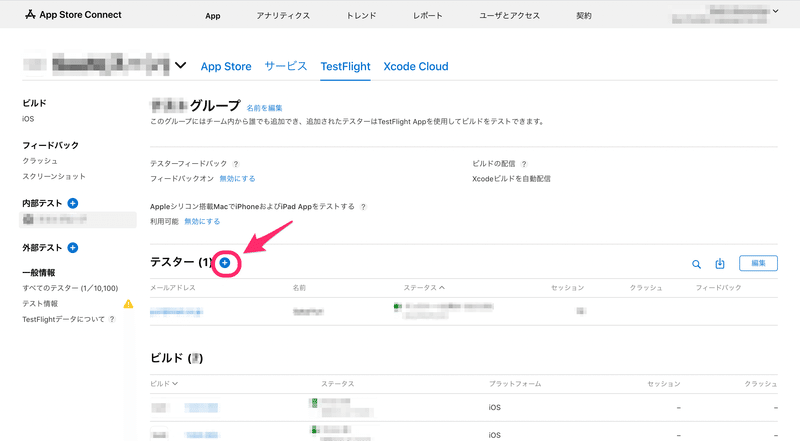This screenshot has height=441, width=800.
Task: Add a new external test group
Action: [73, 248]
